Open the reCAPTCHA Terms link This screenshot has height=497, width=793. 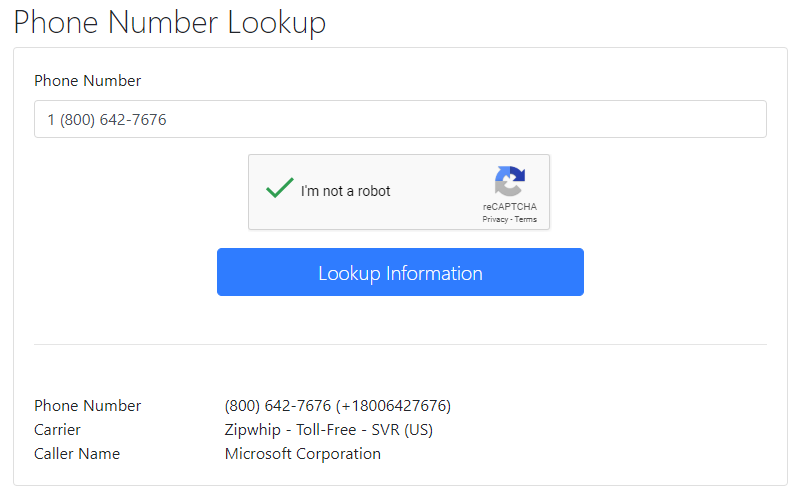[x=525, y=219]
